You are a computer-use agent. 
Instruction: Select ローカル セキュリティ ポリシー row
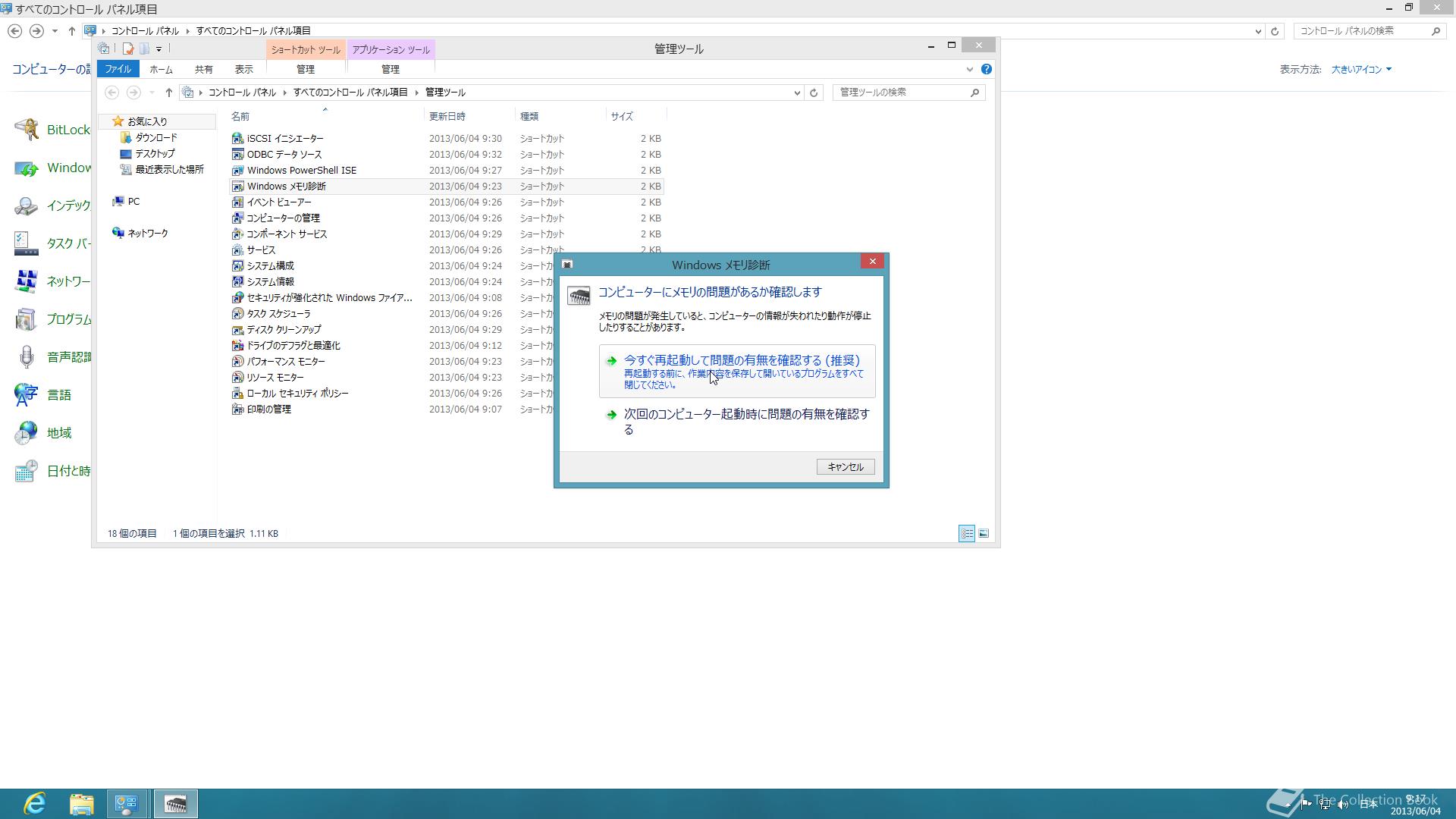(x=447, y=394)
